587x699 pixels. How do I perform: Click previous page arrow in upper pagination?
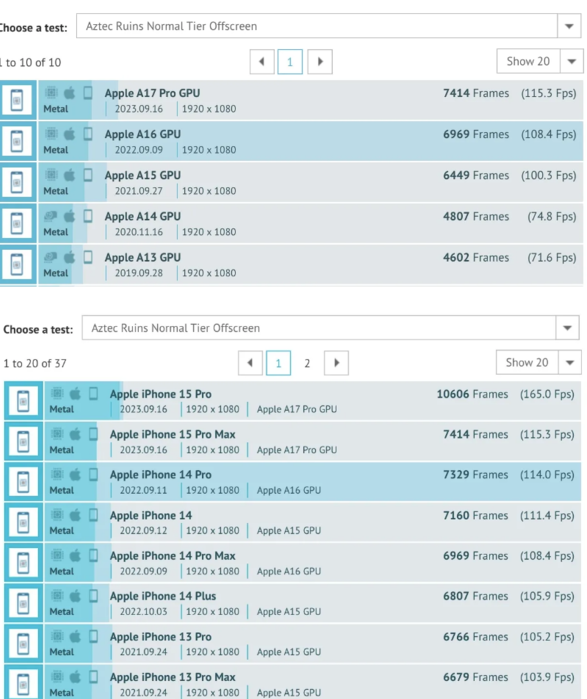[262, 62]
